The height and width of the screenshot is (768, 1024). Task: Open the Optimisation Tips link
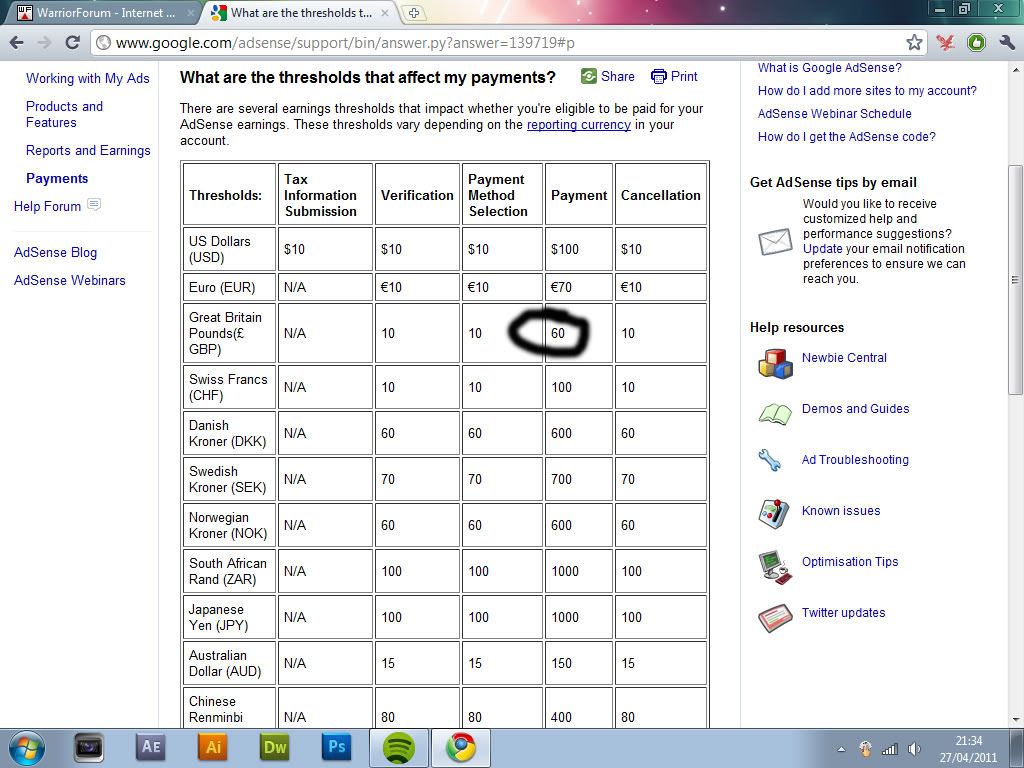[850, 562]
